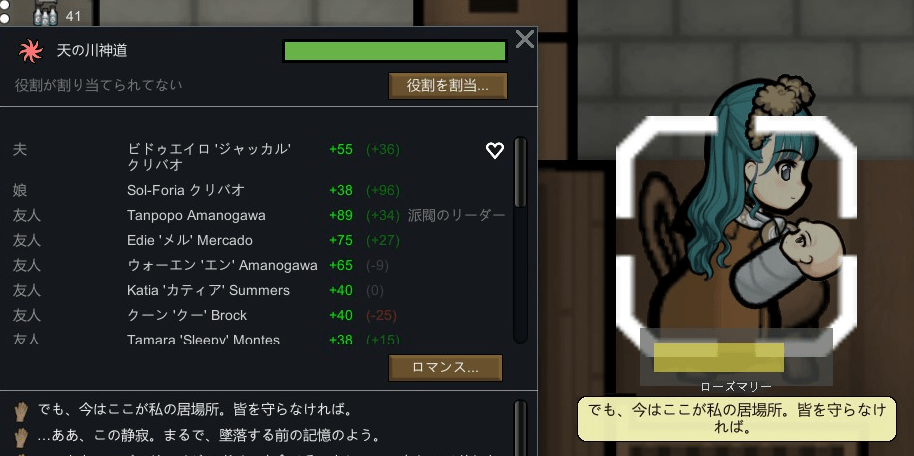Screen dimensions: 914x456
Task: Open the ロマンス... romance button
Action: pyautogui.click(x=445, y=367)
